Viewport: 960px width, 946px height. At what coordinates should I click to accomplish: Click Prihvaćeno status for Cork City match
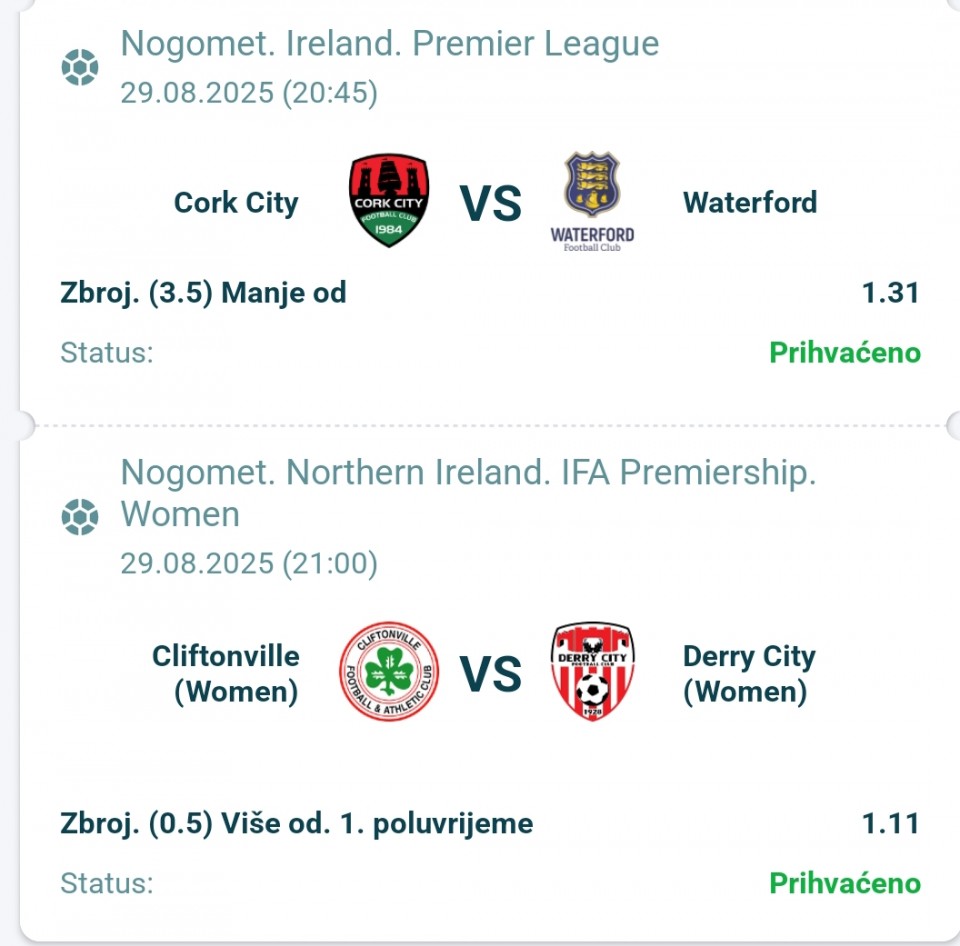845,353
